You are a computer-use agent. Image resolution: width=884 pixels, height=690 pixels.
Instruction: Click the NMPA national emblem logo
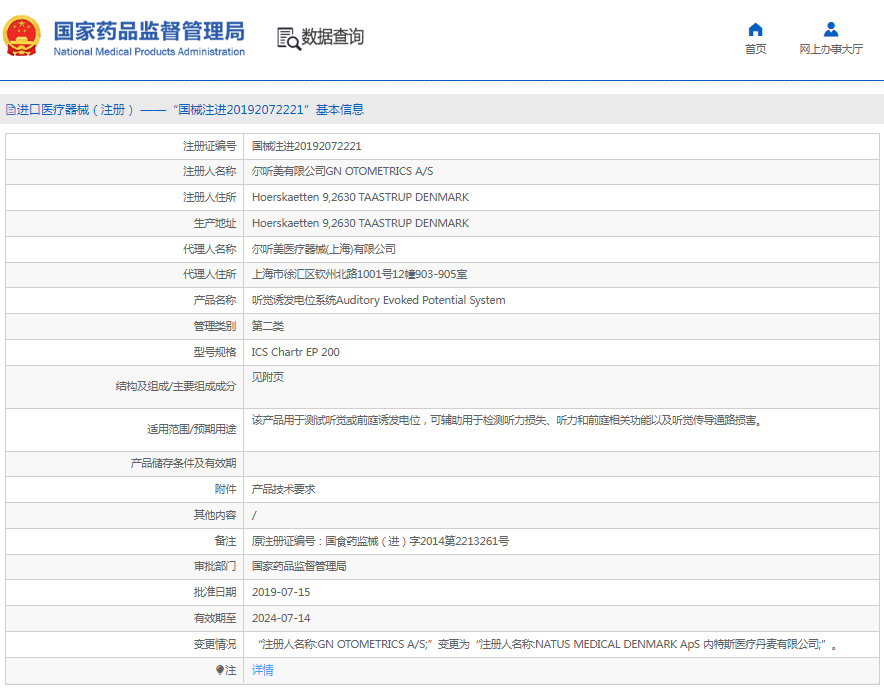(22, 37)
